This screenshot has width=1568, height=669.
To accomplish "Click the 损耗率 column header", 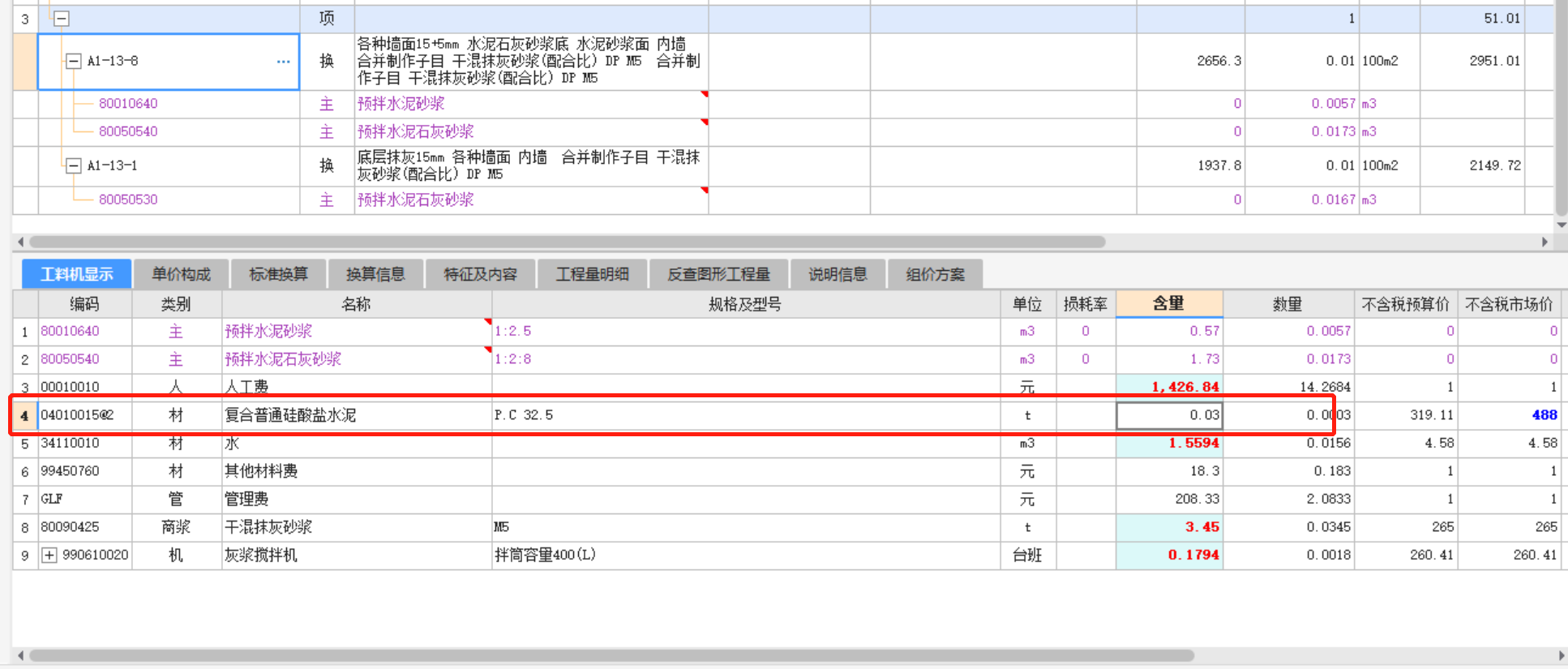I will click(1086, 304).
